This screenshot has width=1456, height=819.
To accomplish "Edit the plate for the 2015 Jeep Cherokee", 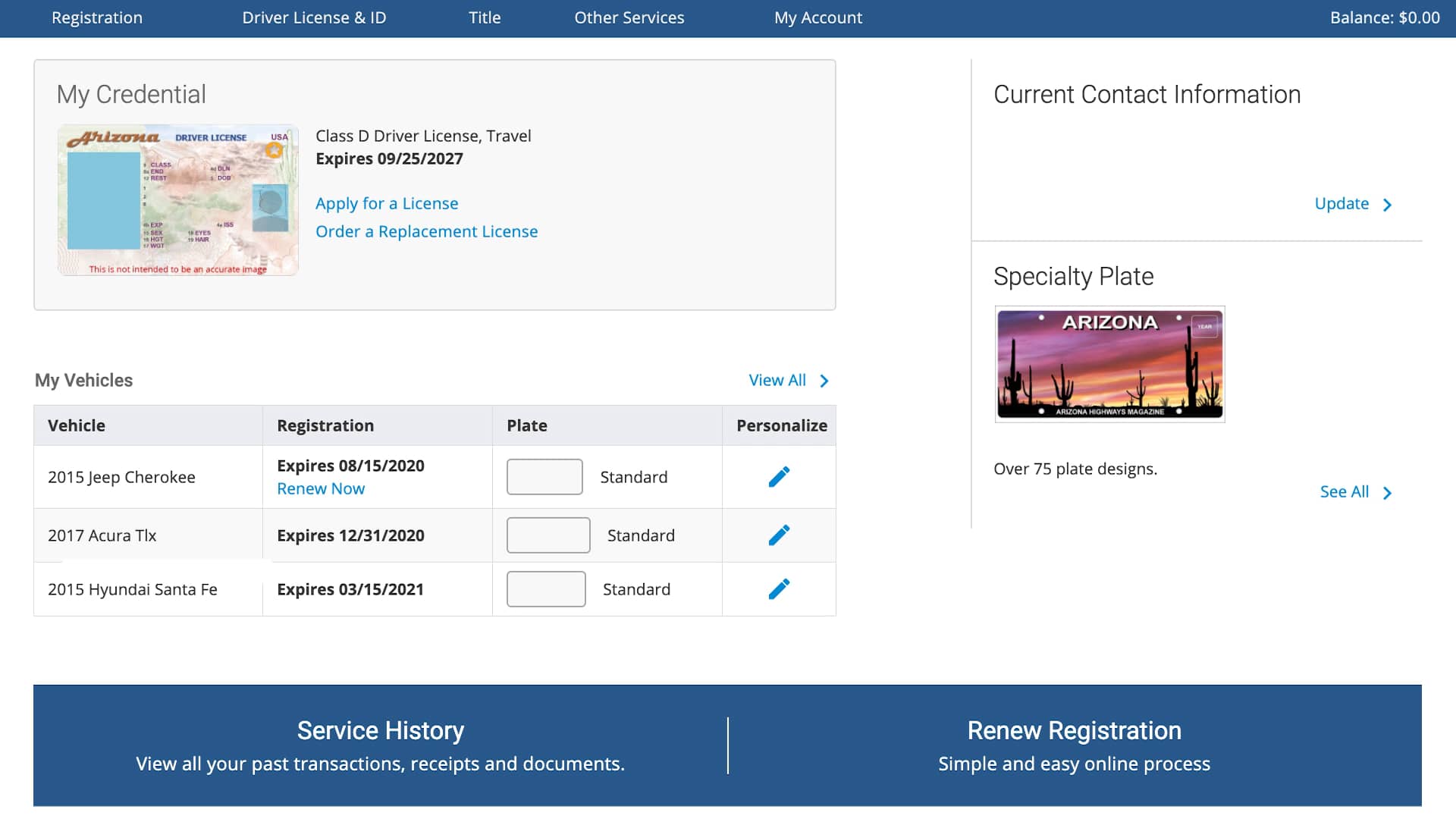I will coord(780,476).
